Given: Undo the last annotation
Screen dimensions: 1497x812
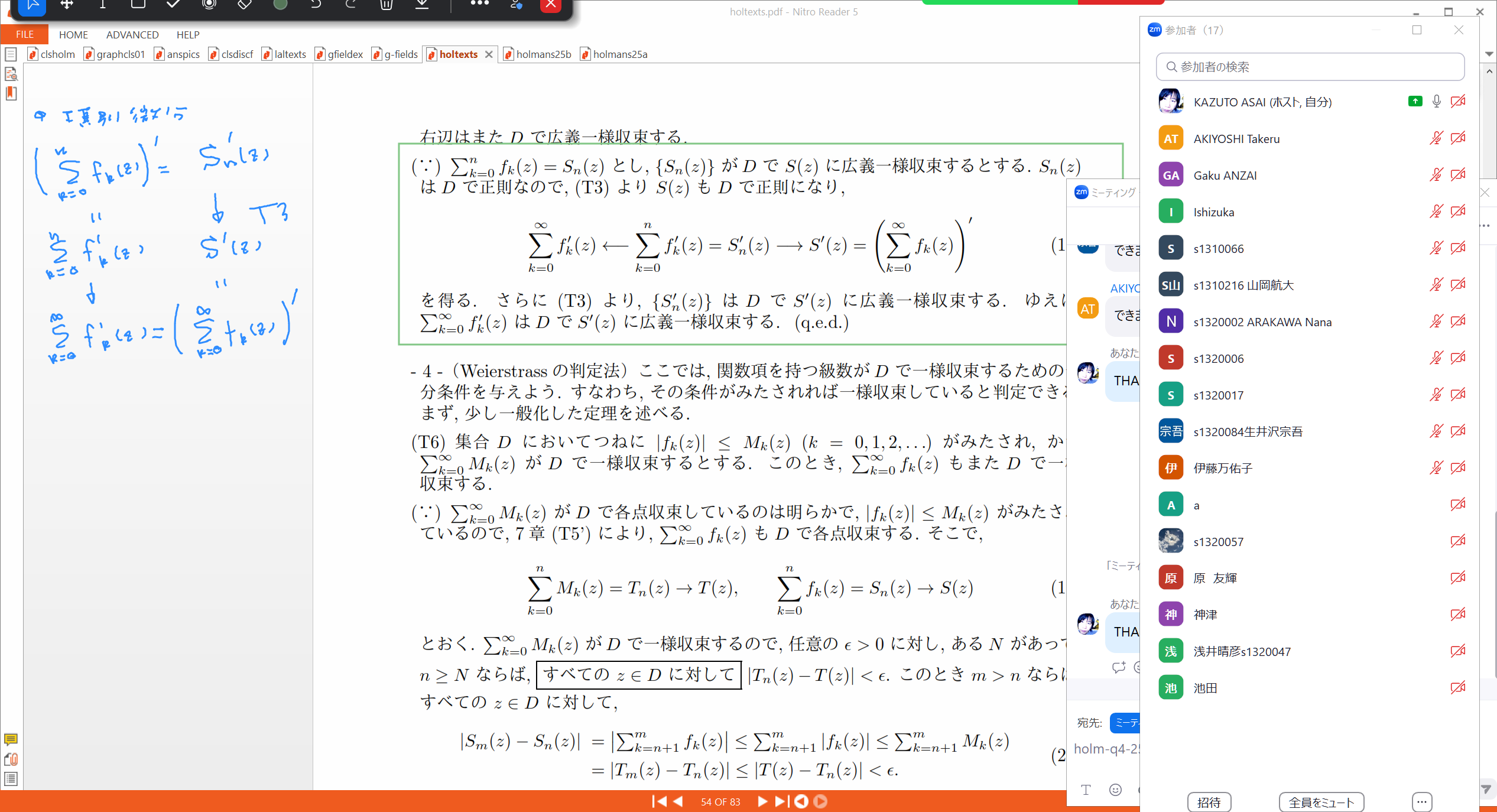Looking at the screenshot, I should tap(315, 5).
